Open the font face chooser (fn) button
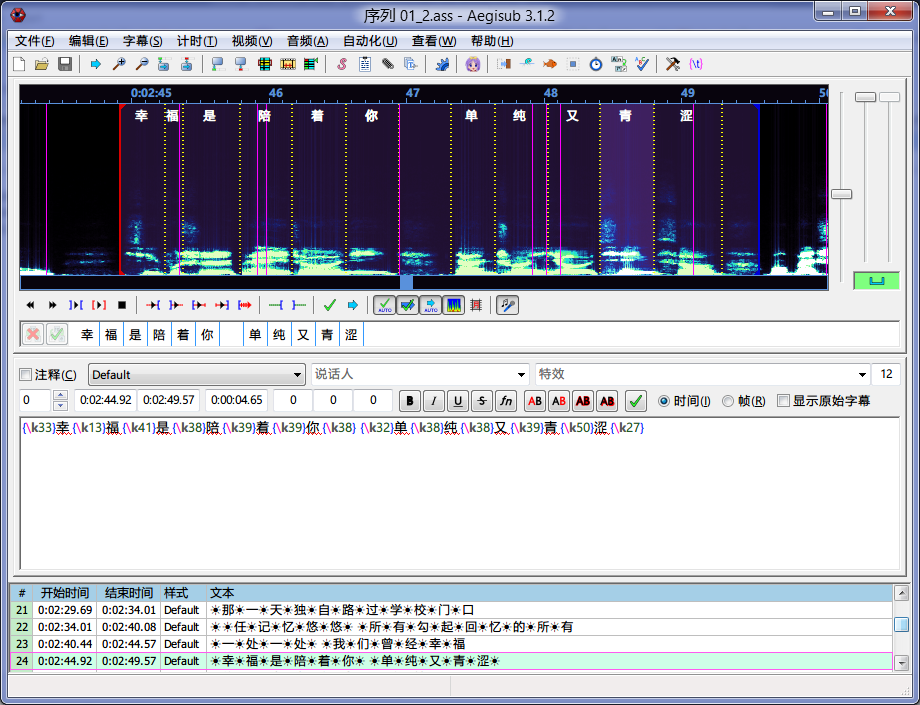The width and height of the screenshot is (920, 705). coord(506,401)
